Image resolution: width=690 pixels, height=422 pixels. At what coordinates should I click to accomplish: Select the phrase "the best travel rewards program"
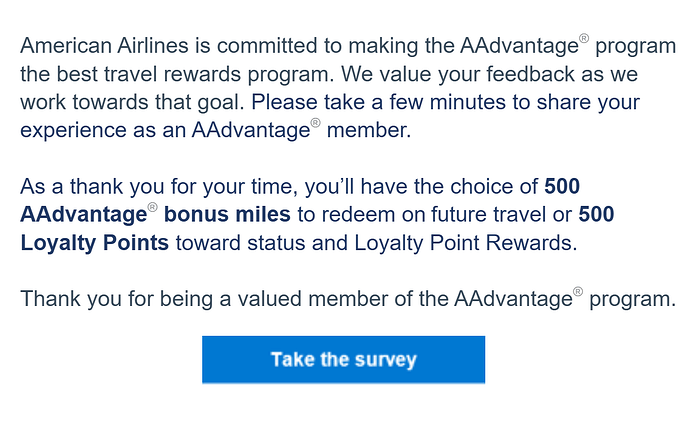pos(163,75)
